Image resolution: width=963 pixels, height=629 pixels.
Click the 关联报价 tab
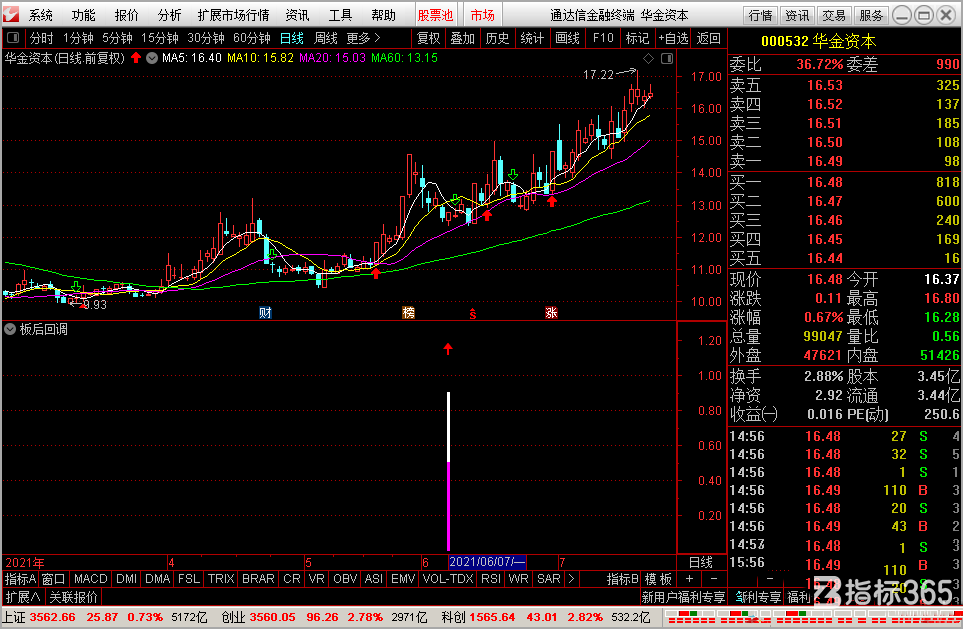74,596
